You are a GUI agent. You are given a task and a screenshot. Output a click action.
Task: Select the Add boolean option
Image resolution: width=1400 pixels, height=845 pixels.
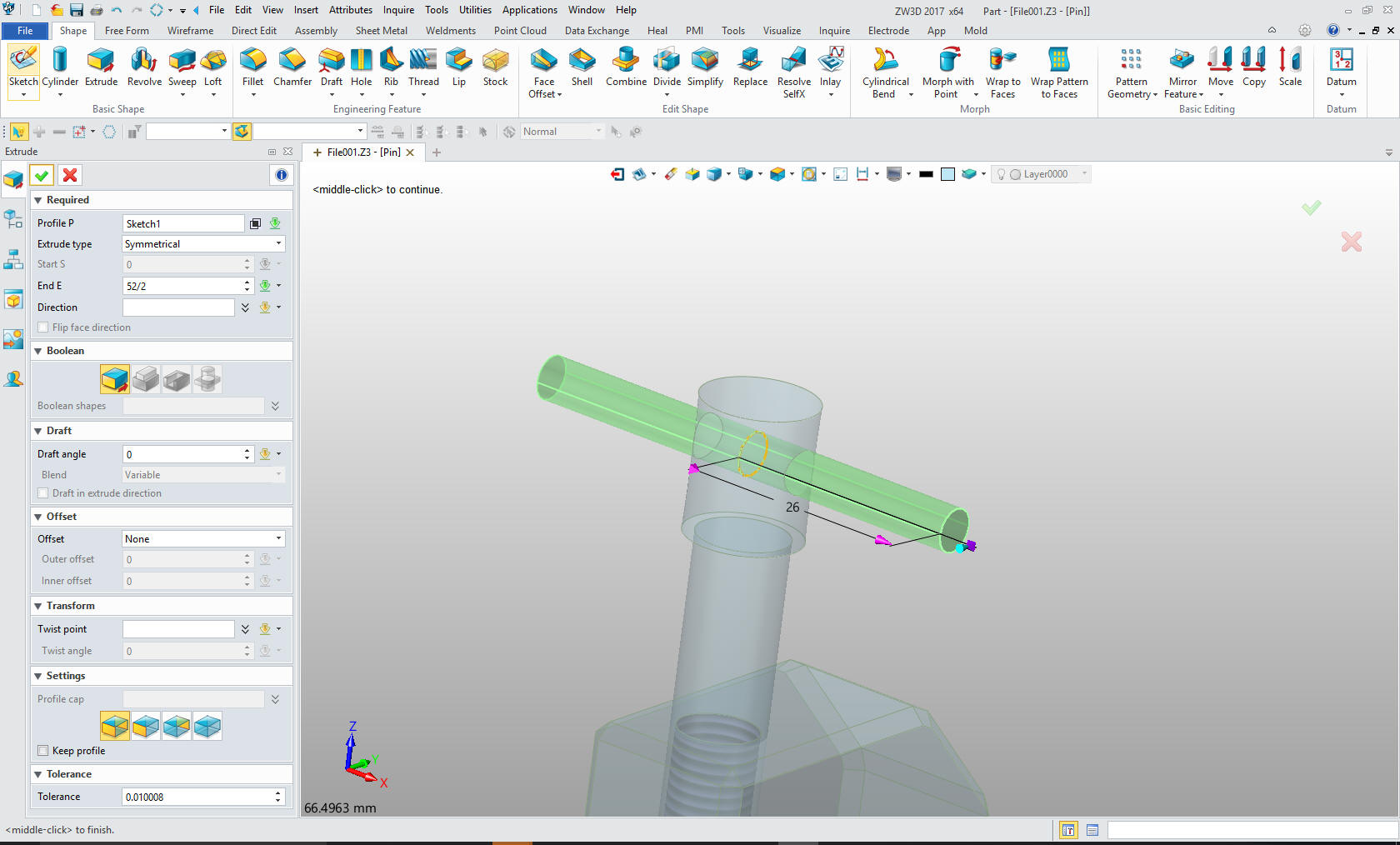click(146, 379)
